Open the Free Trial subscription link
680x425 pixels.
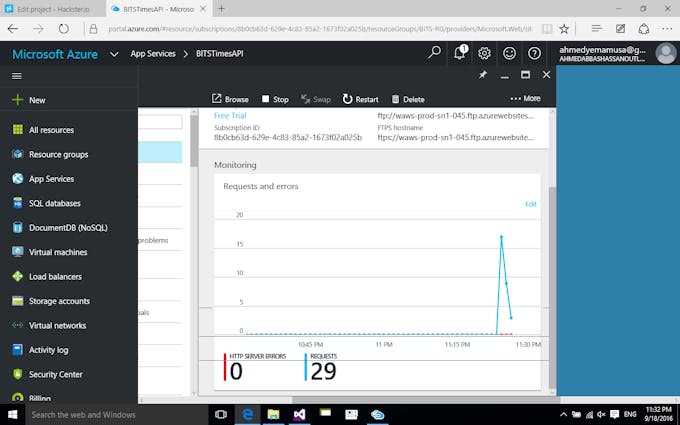[x=230, y=115]
